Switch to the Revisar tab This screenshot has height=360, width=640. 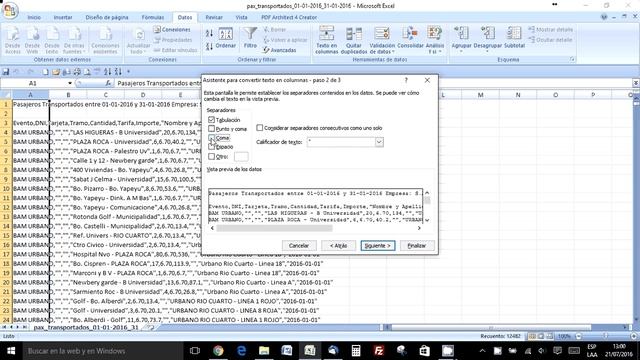pos(214,18)
